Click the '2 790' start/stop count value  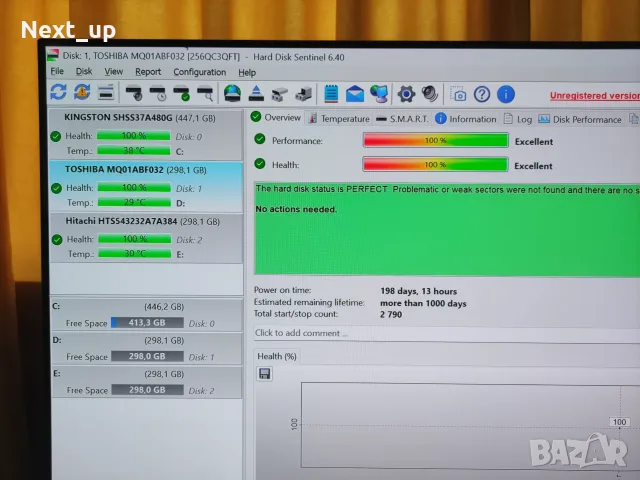[x=391, y=314]
